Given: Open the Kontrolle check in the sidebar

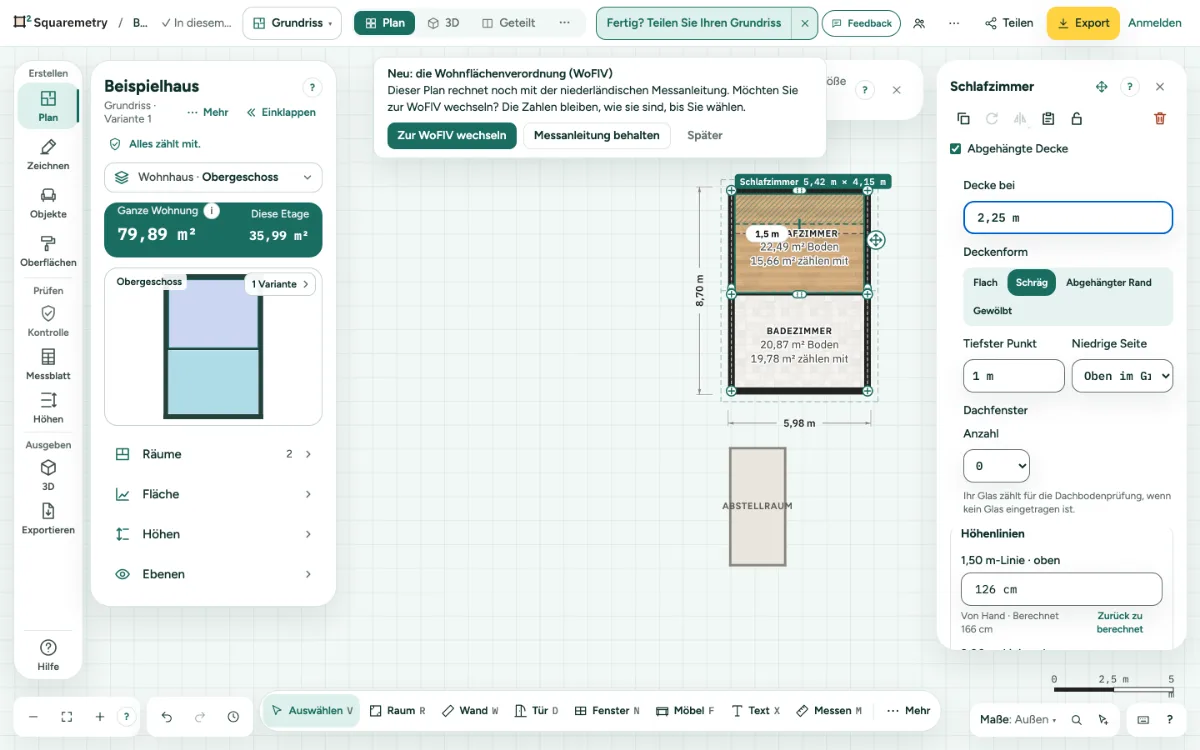Looking at the screenshot, I should coord(48,321).
